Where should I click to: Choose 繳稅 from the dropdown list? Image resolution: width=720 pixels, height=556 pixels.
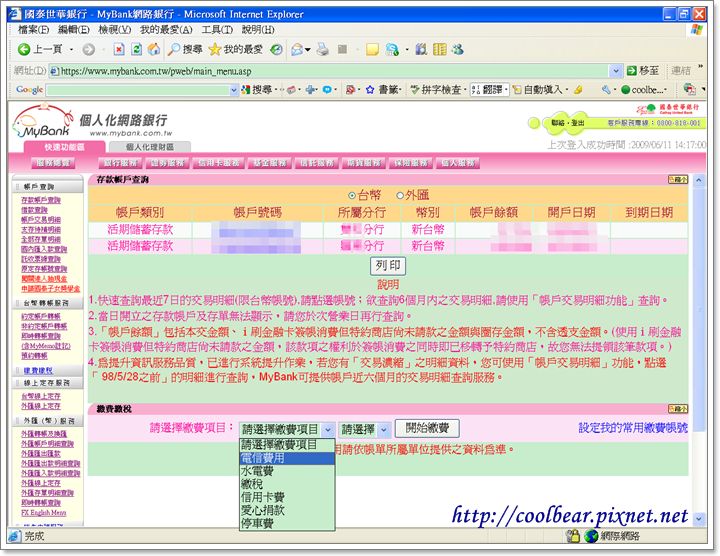click(x=287, y=483)
